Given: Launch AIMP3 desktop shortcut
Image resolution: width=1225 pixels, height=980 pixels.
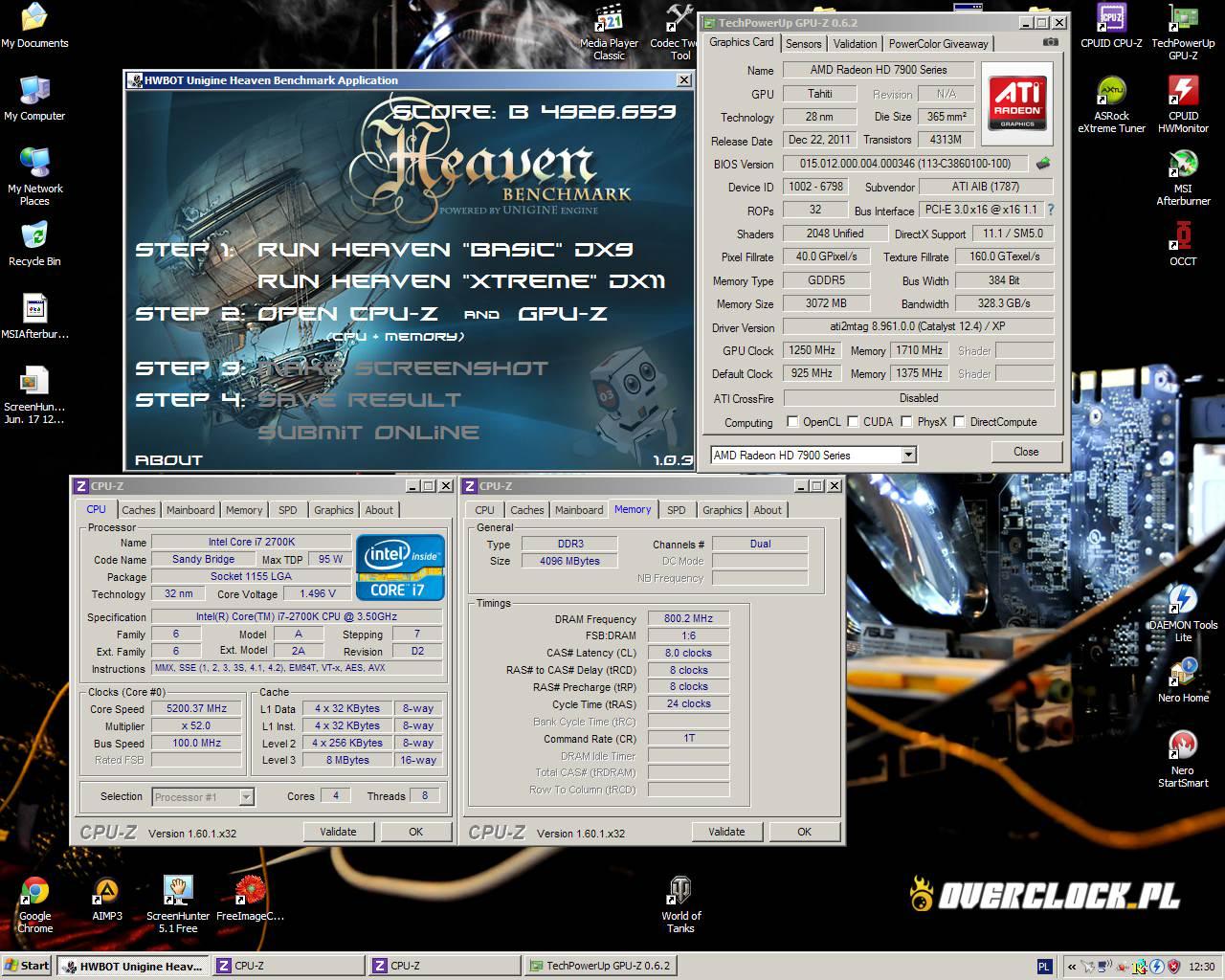Looking at the screenshot, I should pyautogui.click(x=106, y=899).
